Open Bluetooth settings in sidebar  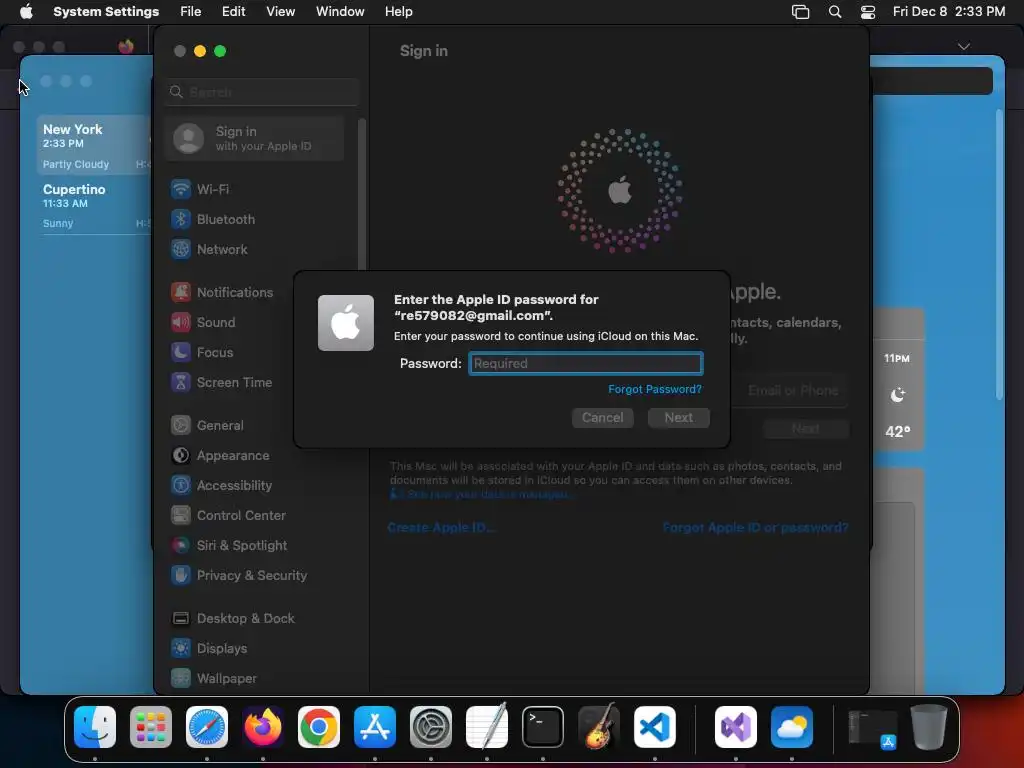(x=213, y=219)
